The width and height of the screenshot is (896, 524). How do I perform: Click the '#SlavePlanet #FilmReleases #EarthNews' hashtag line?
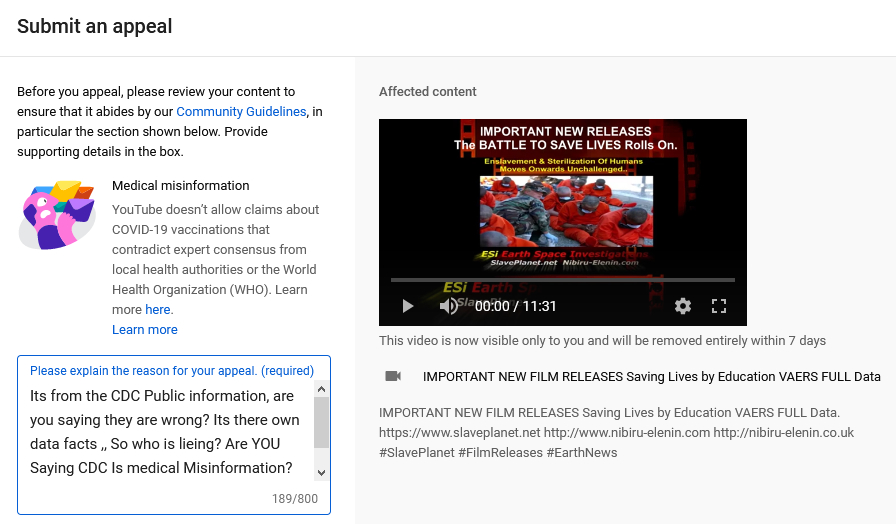coord(498,453)
